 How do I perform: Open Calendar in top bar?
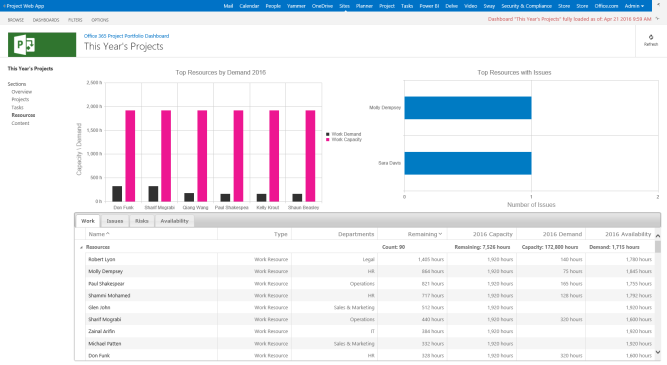point(249,6)
